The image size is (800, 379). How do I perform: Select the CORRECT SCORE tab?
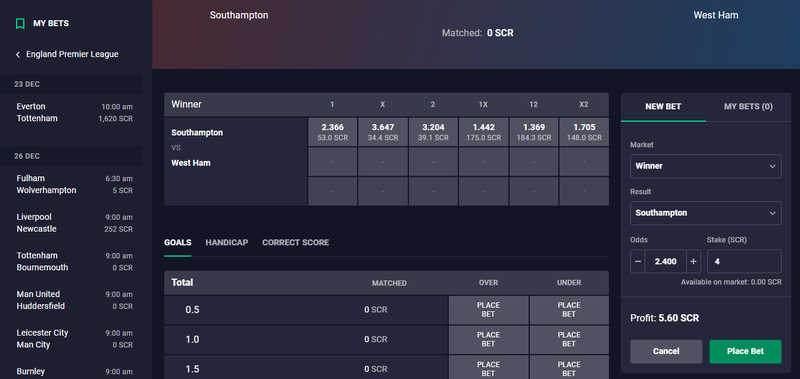tap(295, 242)
